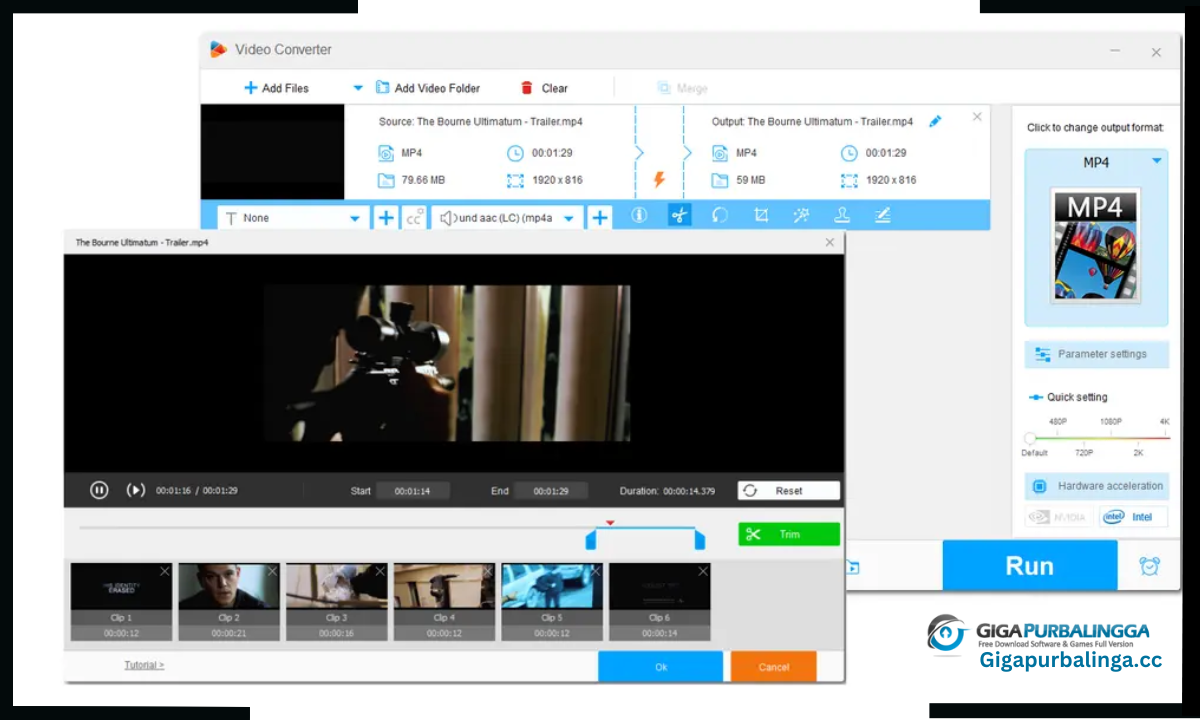1200x720 pixels.
Task: Remove Clip 6 with its X
Action: coord(703,571)
